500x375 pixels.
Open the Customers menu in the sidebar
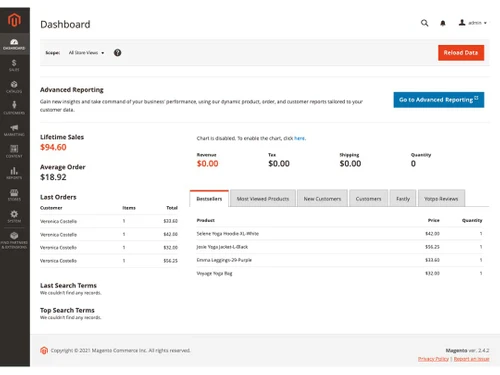tap(14, 108)
